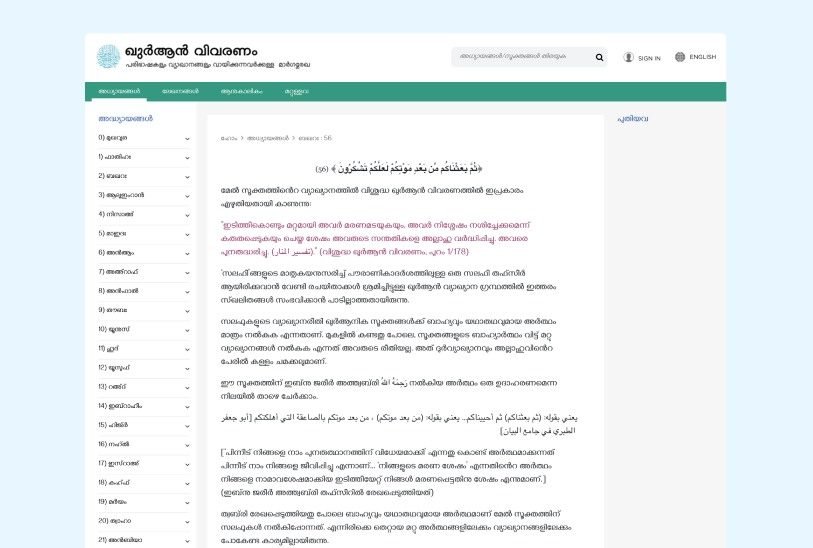The height and width of the screenshot is (548, 813).
Task: Expand chapter 9 sidebar chevron
Action: (x=187, y=310)
